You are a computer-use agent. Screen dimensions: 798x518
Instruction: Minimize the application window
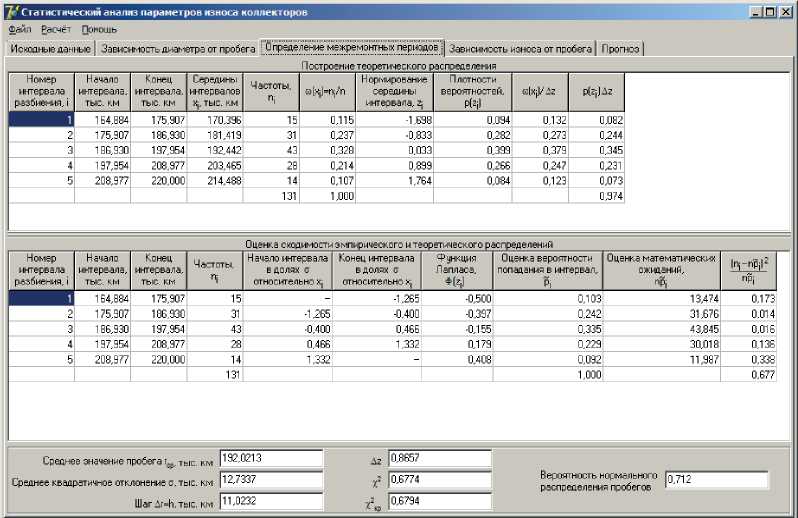click(756, 12)
